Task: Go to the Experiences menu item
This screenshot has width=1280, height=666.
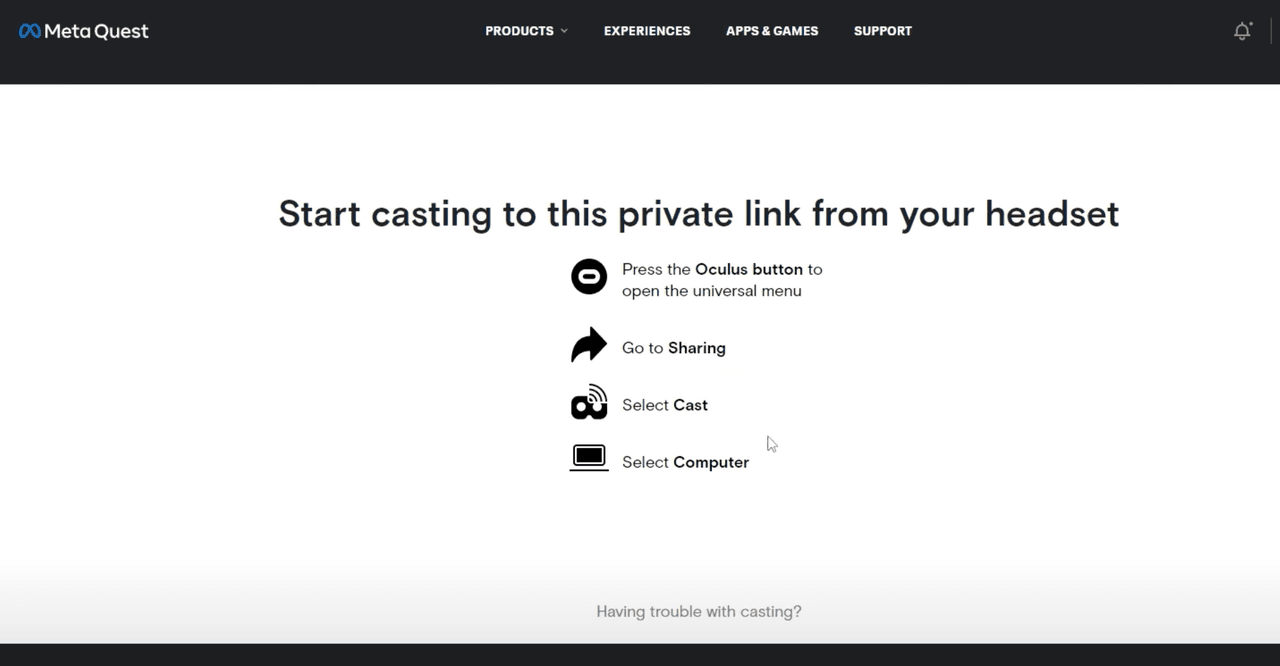Action: point(647,31)
